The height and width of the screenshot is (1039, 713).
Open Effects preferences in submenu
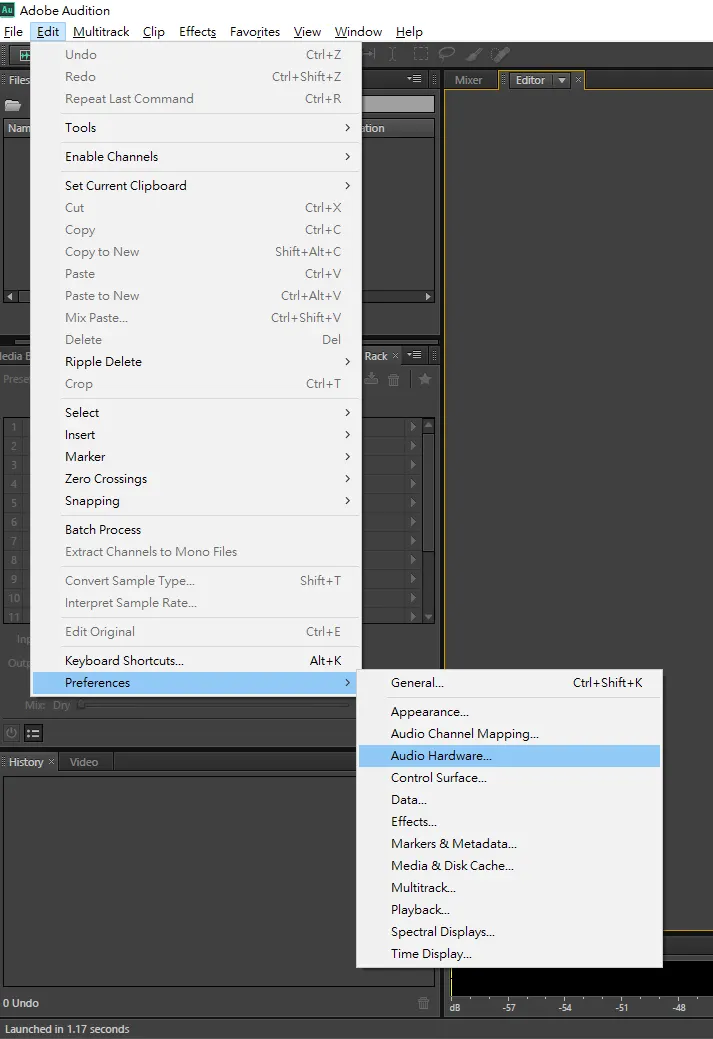pos(509,822)
